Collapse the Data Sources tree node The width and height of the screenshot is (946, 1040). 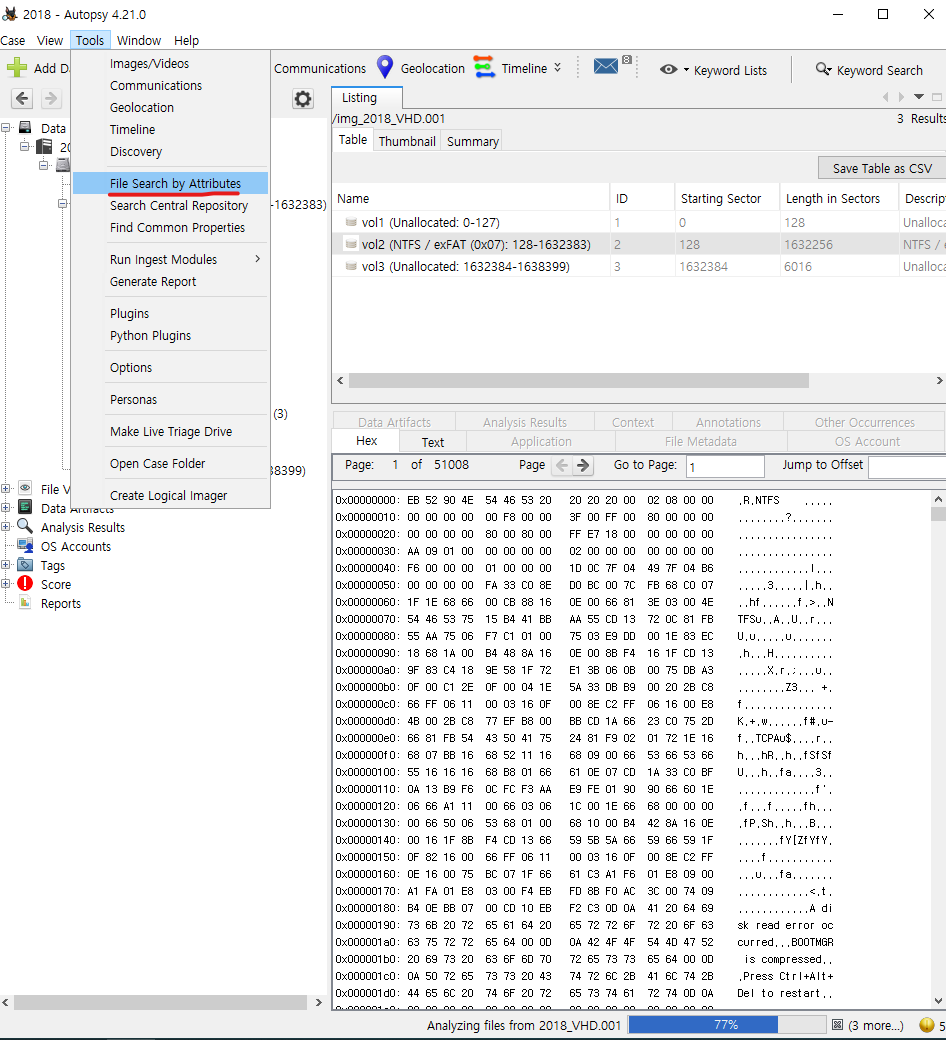coord(5,127)
